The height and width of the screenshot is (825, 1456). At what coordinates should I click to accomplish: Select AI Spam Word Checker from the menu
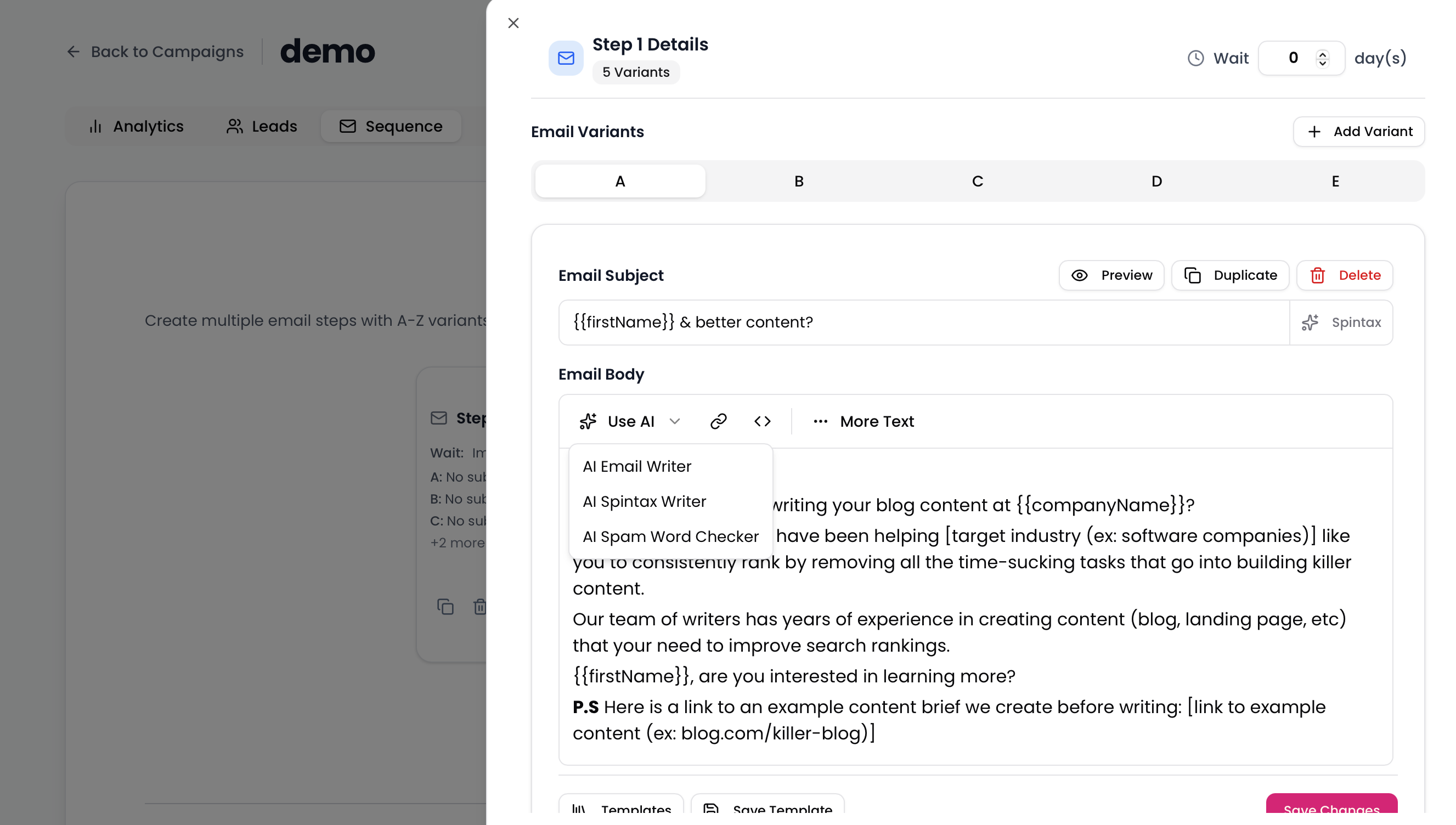coord(671,536)
